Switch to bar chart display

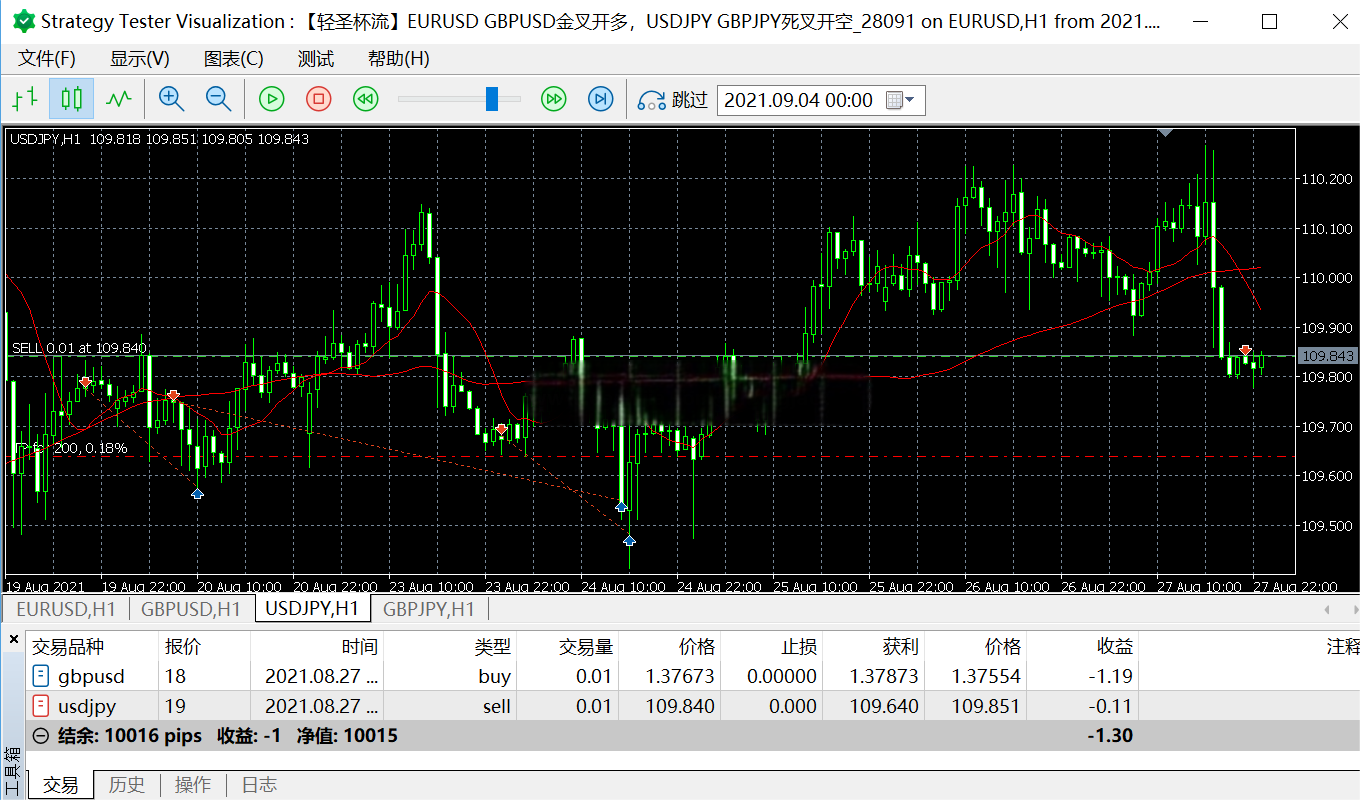pyautogui.click(x=25, y=99)
